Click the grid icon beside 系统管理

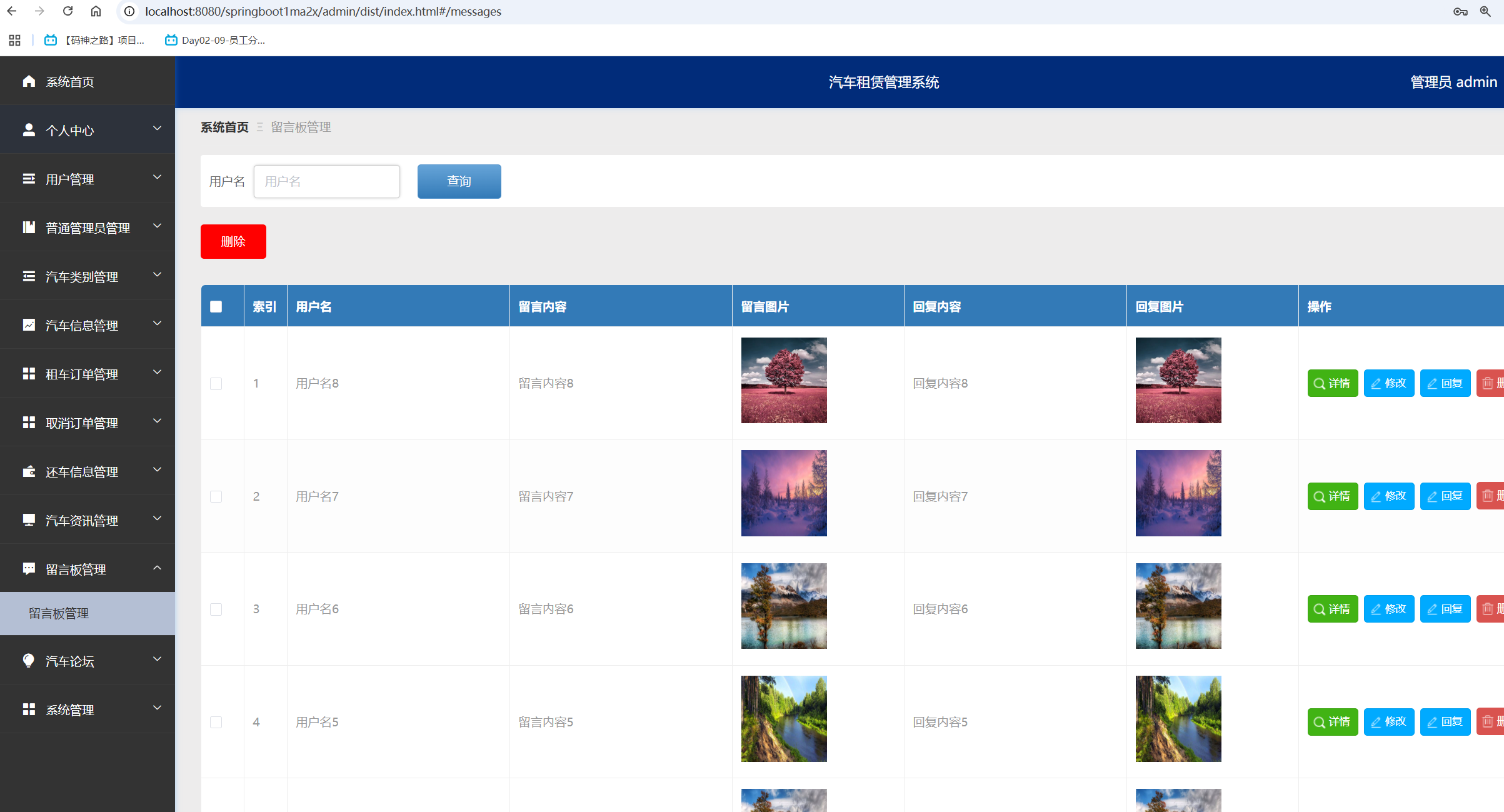pos(29,709)
